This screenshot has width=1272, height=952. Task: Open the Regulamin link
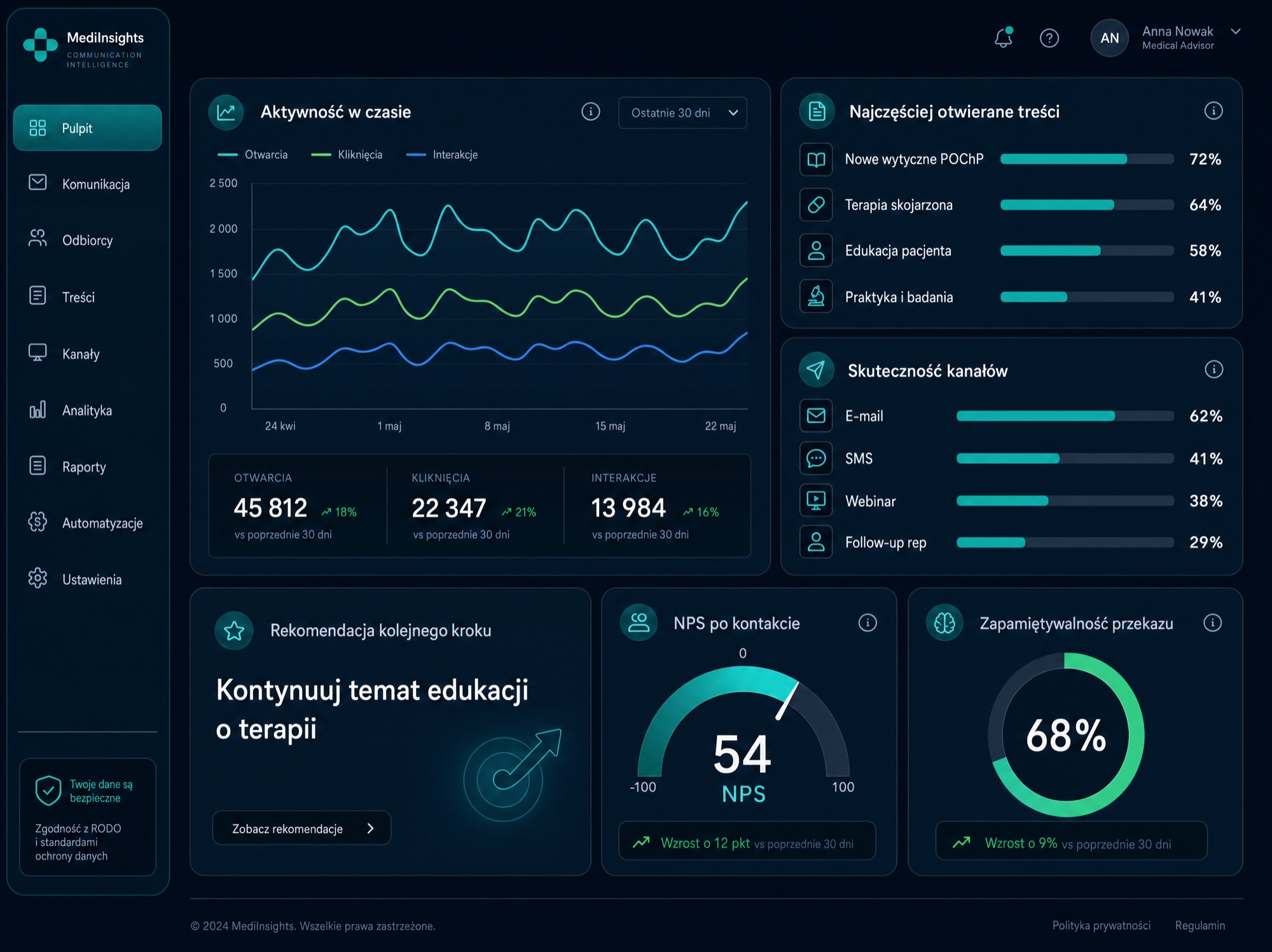click(1199, 925)
